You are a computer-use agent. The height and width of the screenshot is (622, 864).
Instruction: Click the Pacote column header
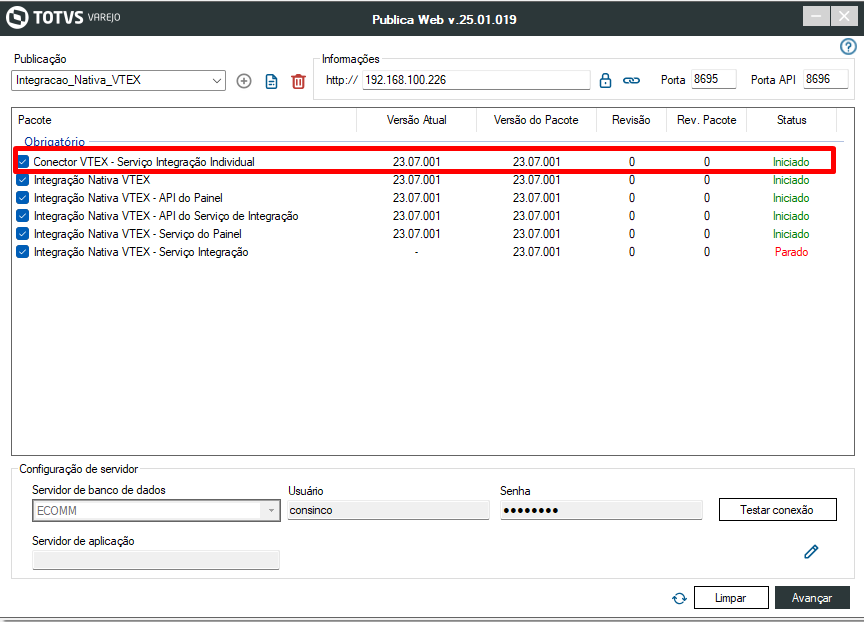pyautogui.click(x=184, y=120)
